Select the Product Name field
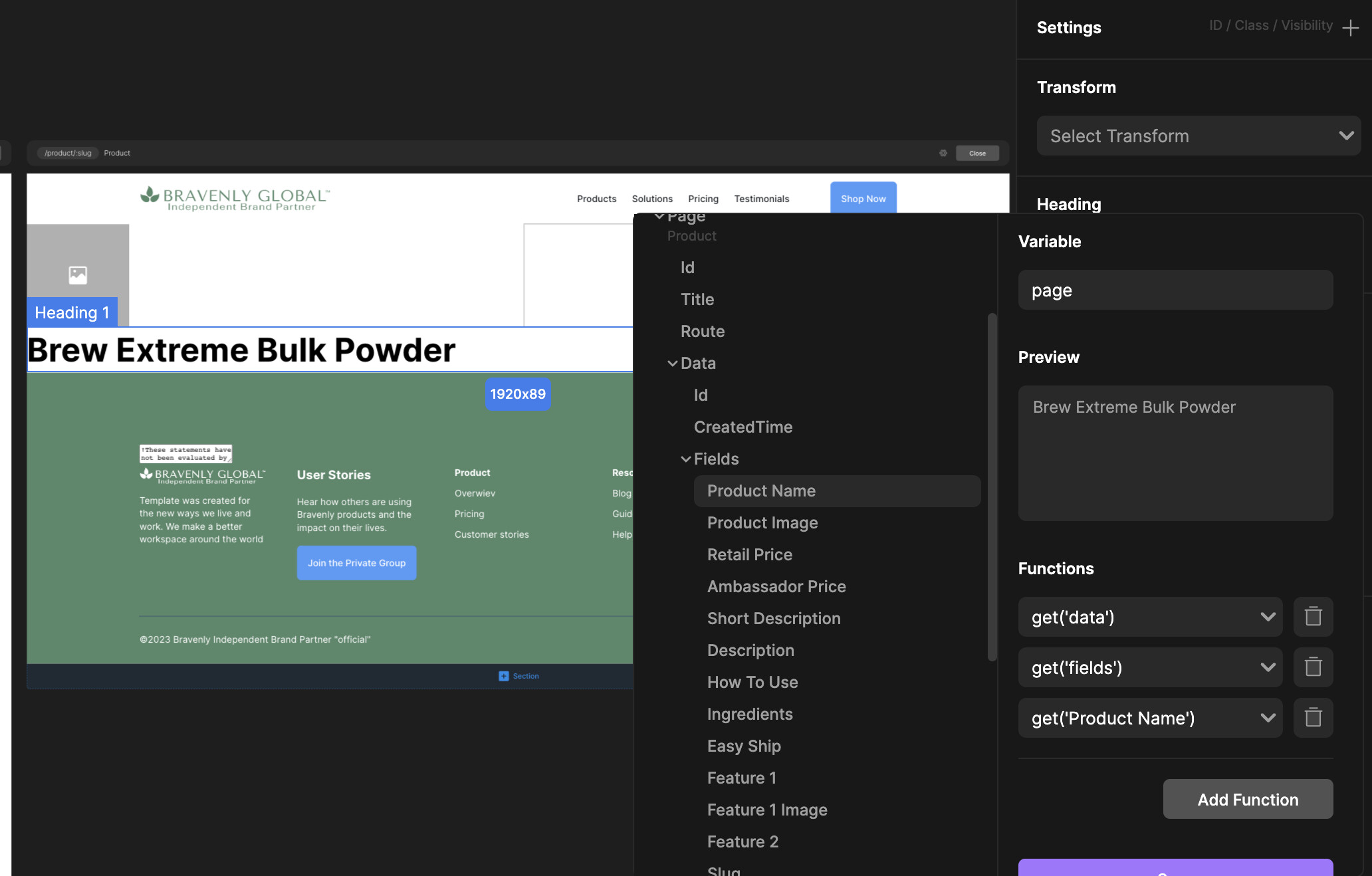 (x=837, y=491)
